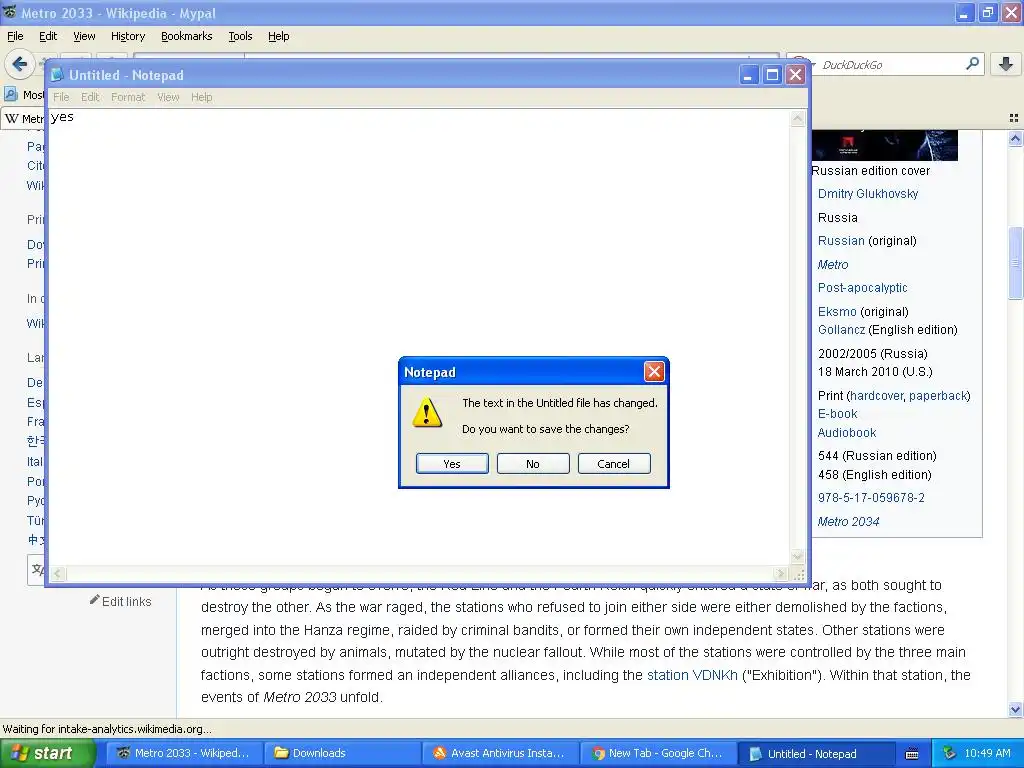This screenshot has width=1024, height=768.
Task: Click the tab groups grid icon
Action: (x=1014, y=118)
